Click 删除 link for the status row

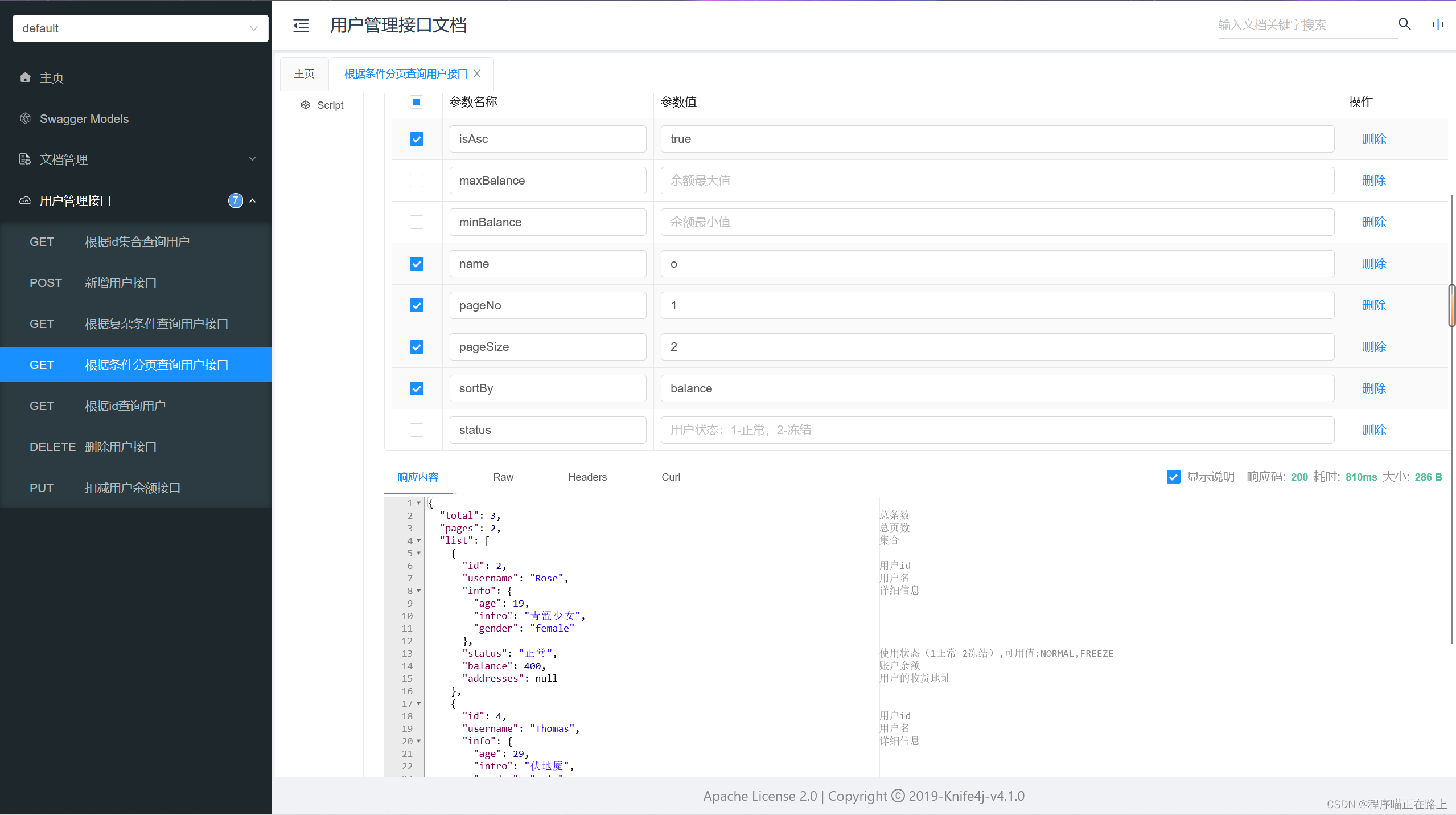1373,430
